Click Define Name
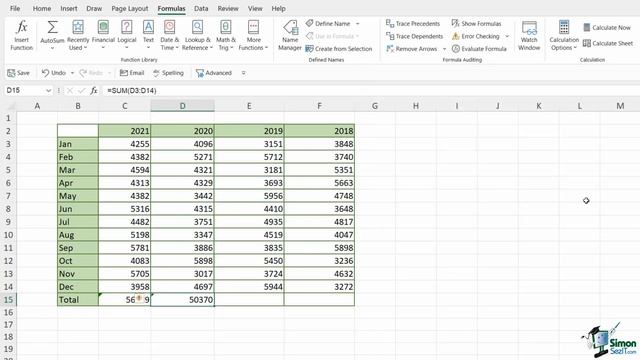 329,24
